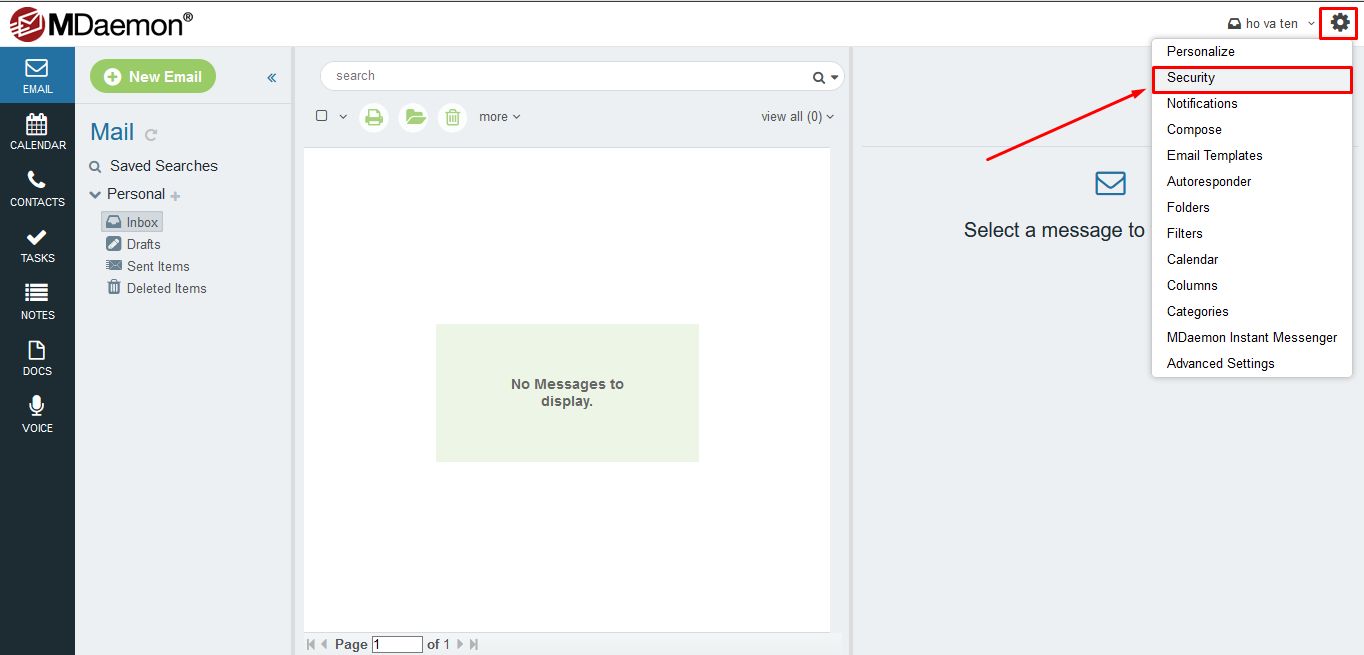
Task: Click the move to folder icon
Action: coord(413,117)
